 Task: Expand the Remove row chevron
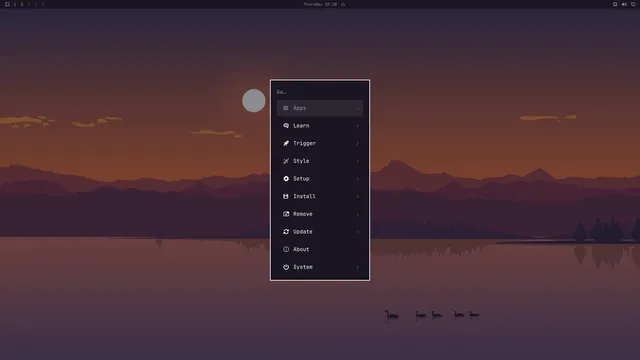pos(358,214)
